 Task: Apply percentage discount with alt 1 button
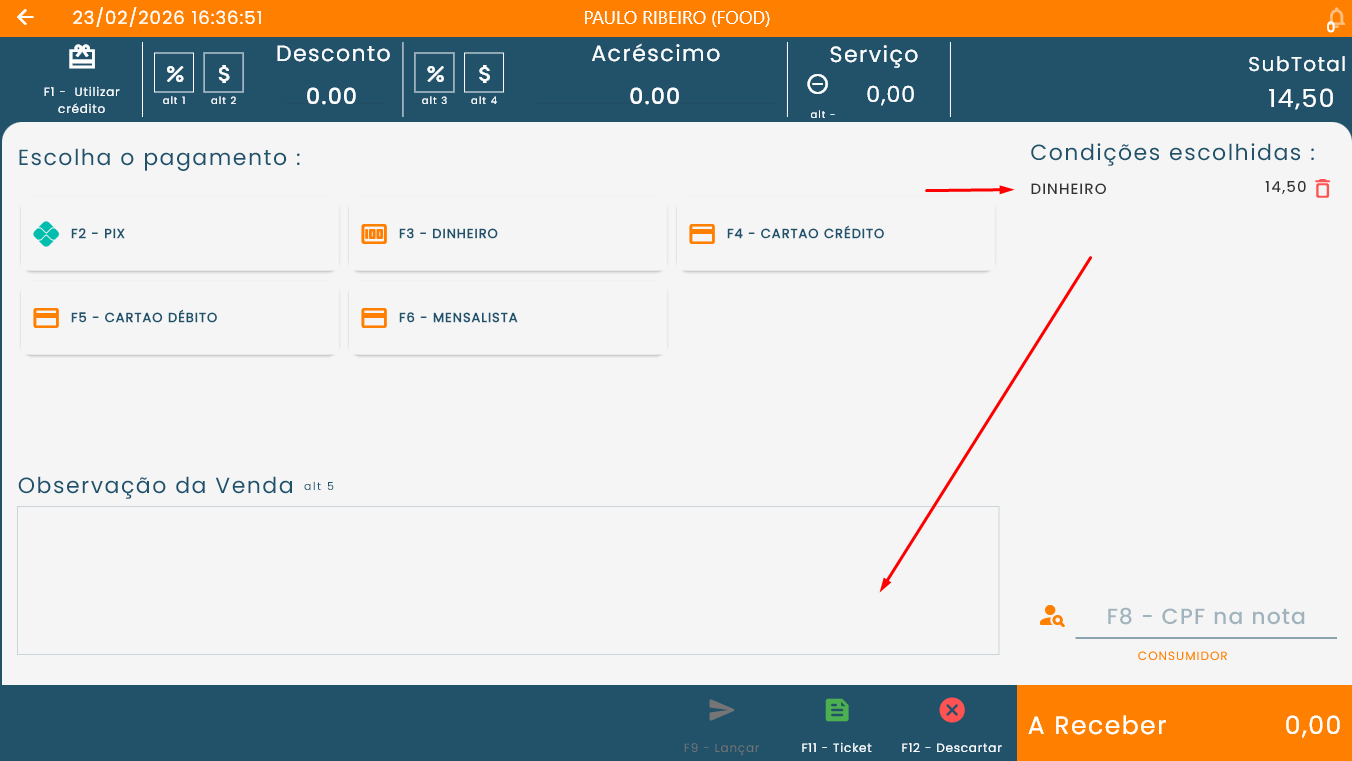[175, 73]
